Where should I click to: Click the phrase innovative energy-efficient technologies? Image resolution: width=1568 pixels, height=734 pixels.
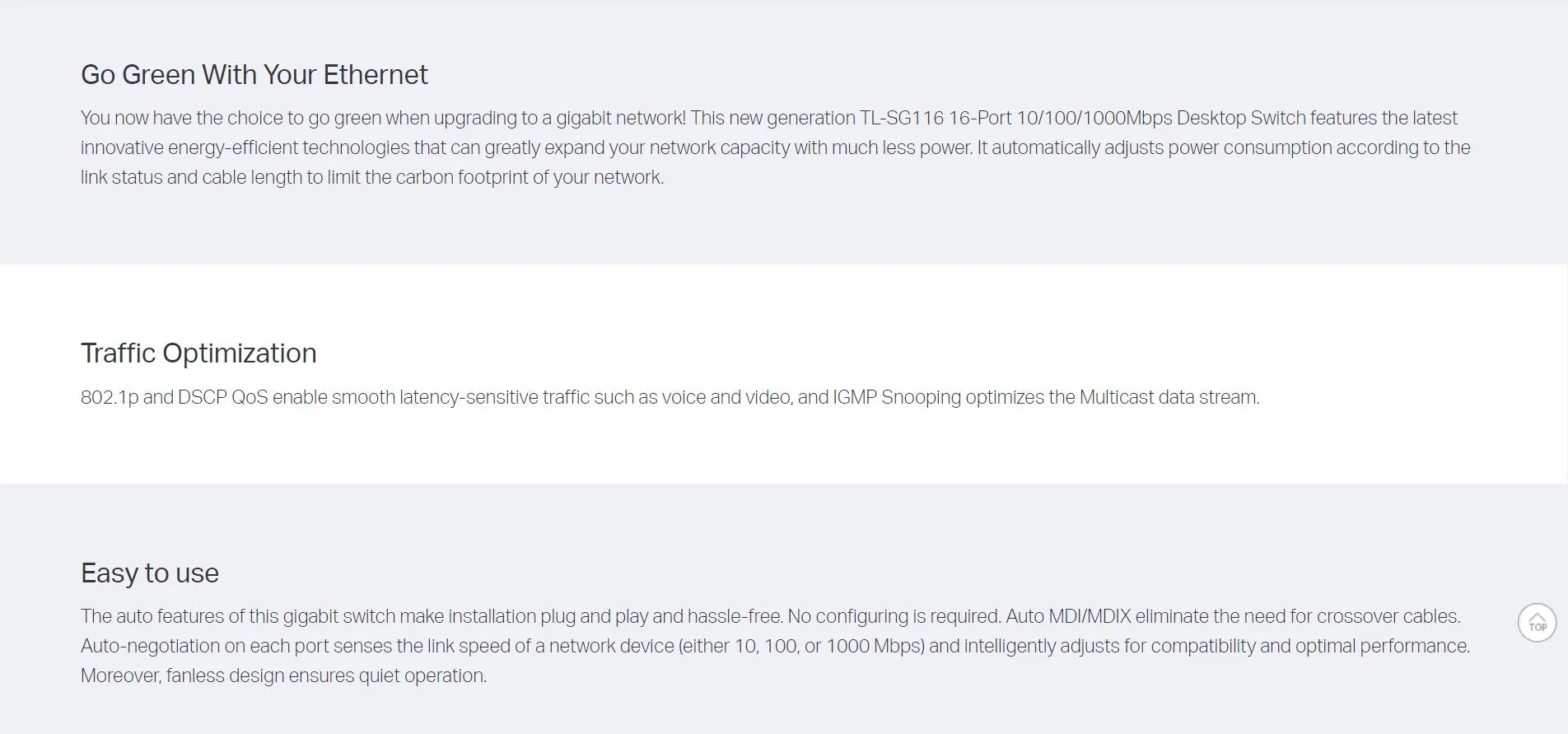[245, 147]
